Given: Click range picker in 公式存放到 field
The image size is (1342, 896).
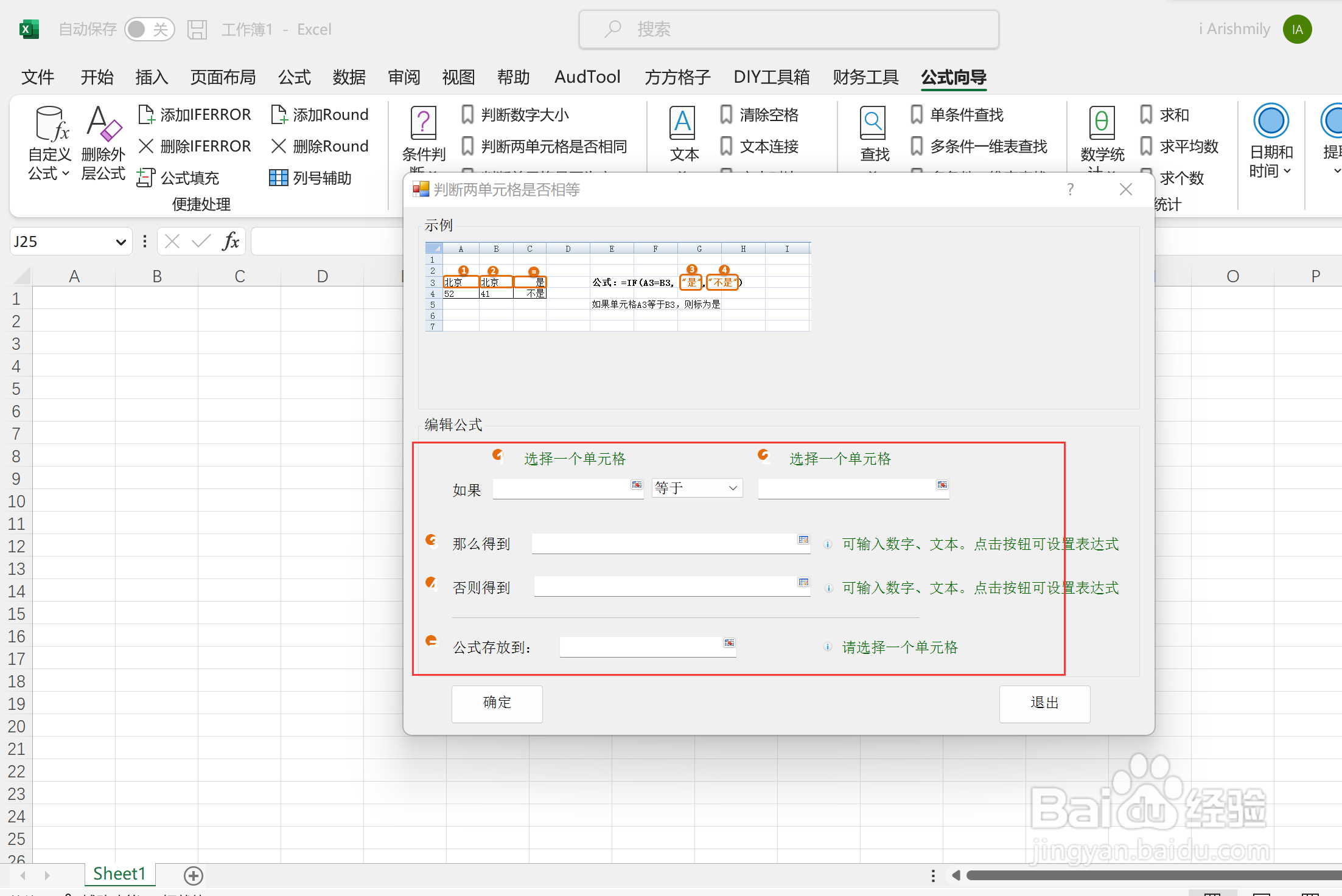Looking at the screenshot, I should 729,643.
